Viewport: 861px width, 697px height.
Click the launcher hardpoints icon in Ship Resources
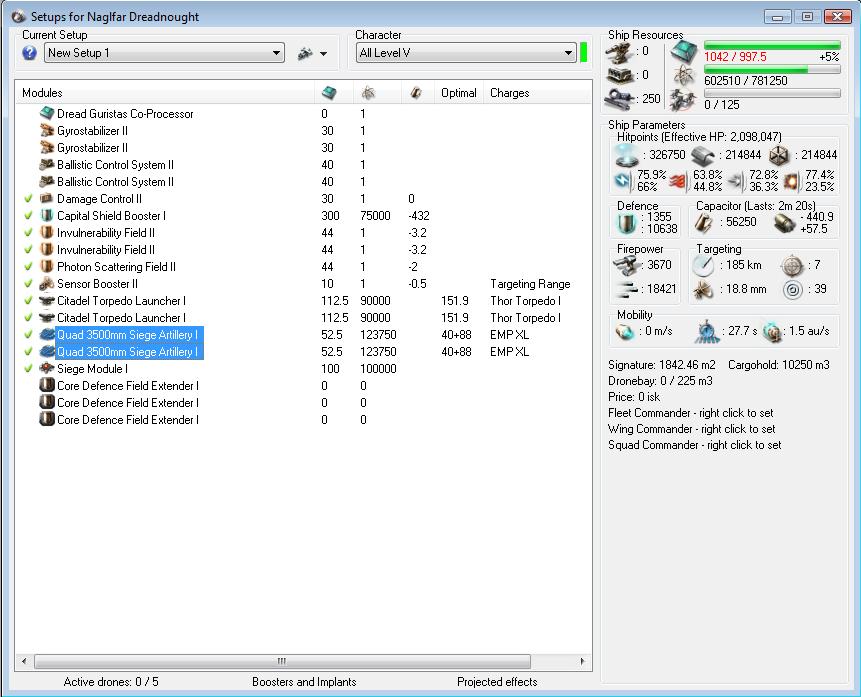[620, 75]
